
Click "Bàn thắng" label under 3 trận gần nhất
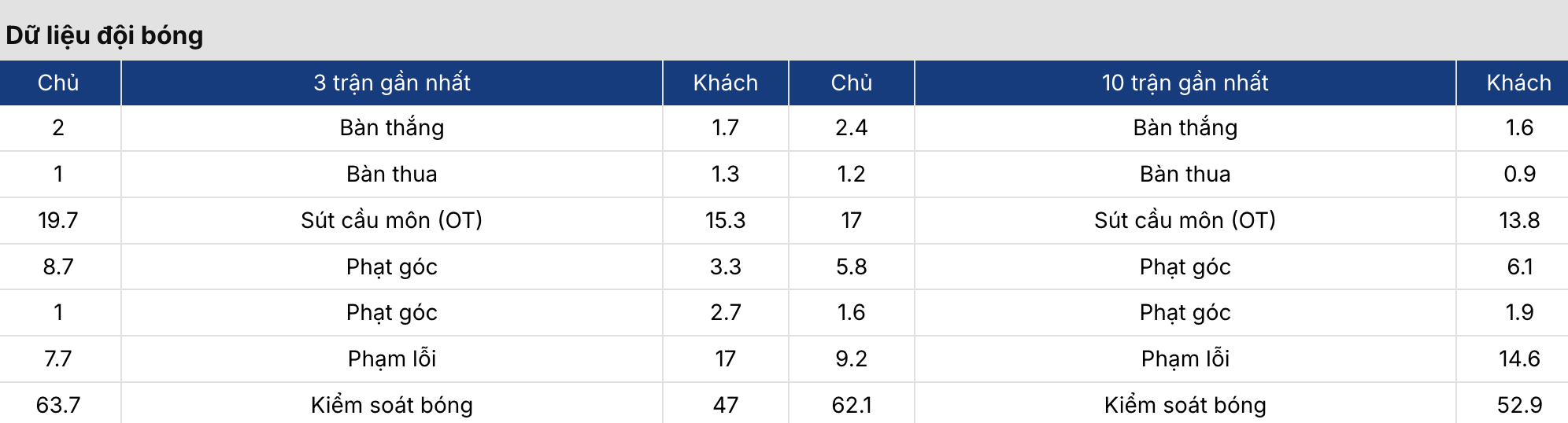(x=392, y=127)
